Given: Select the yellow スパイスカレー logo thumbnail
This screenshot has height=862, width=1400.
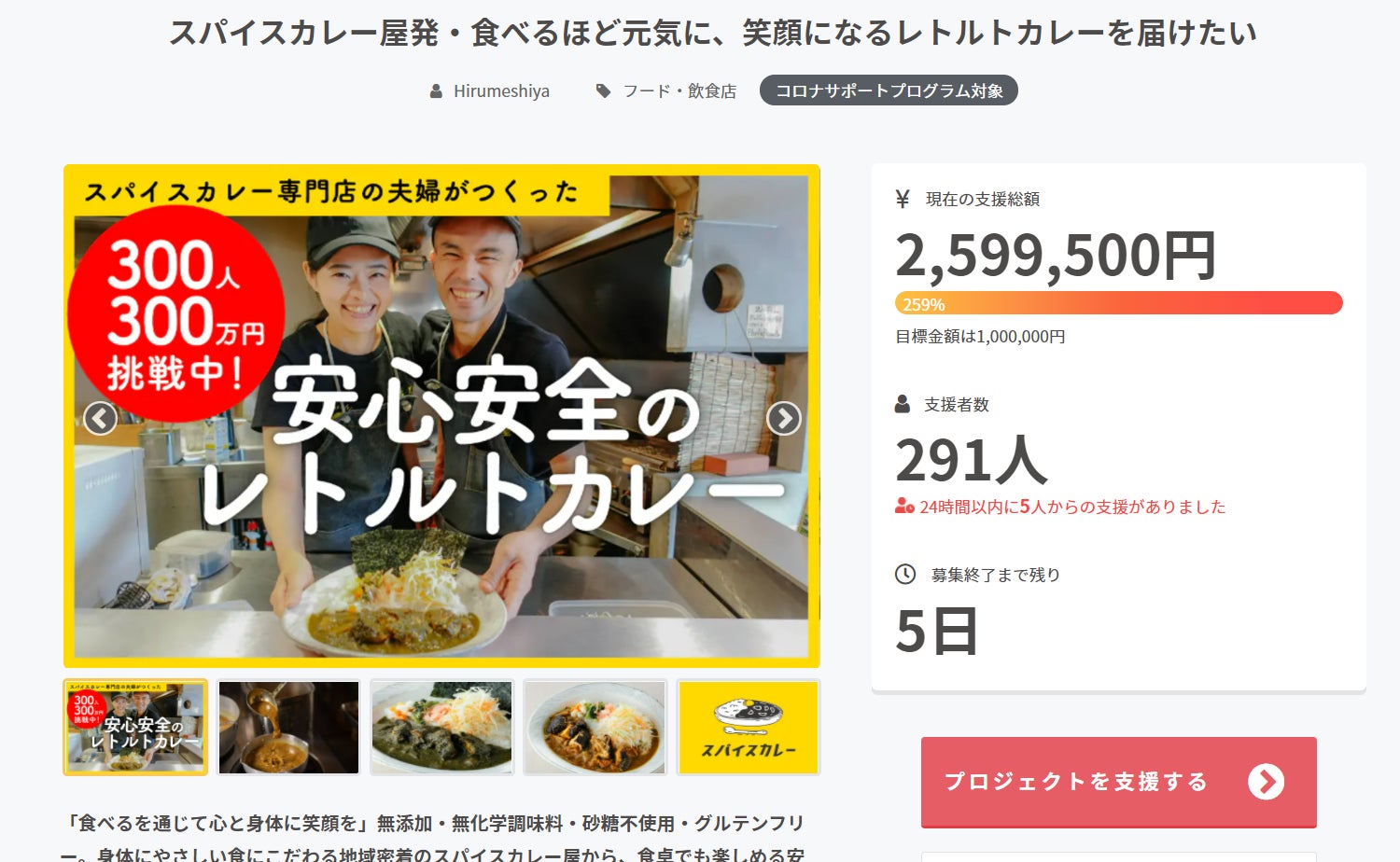Looking at the screenshot, I should tap(749, 728).
